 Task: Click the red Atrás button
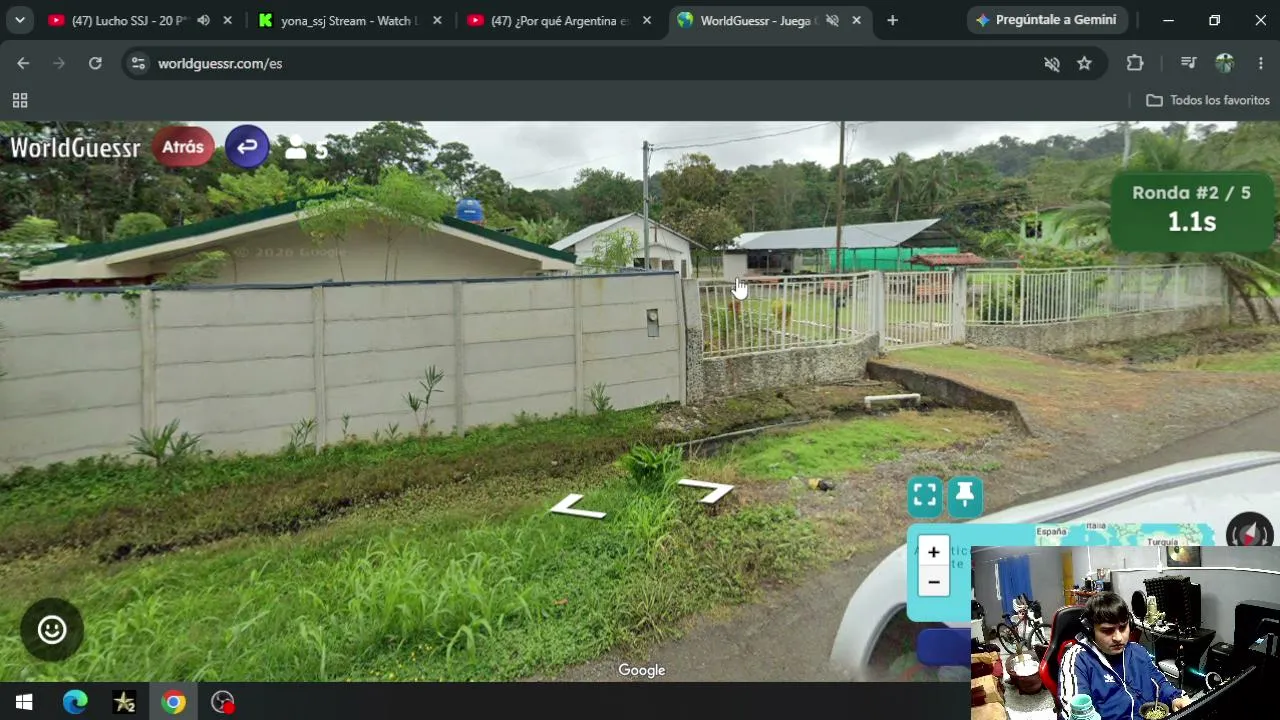(x=183, y=147)
